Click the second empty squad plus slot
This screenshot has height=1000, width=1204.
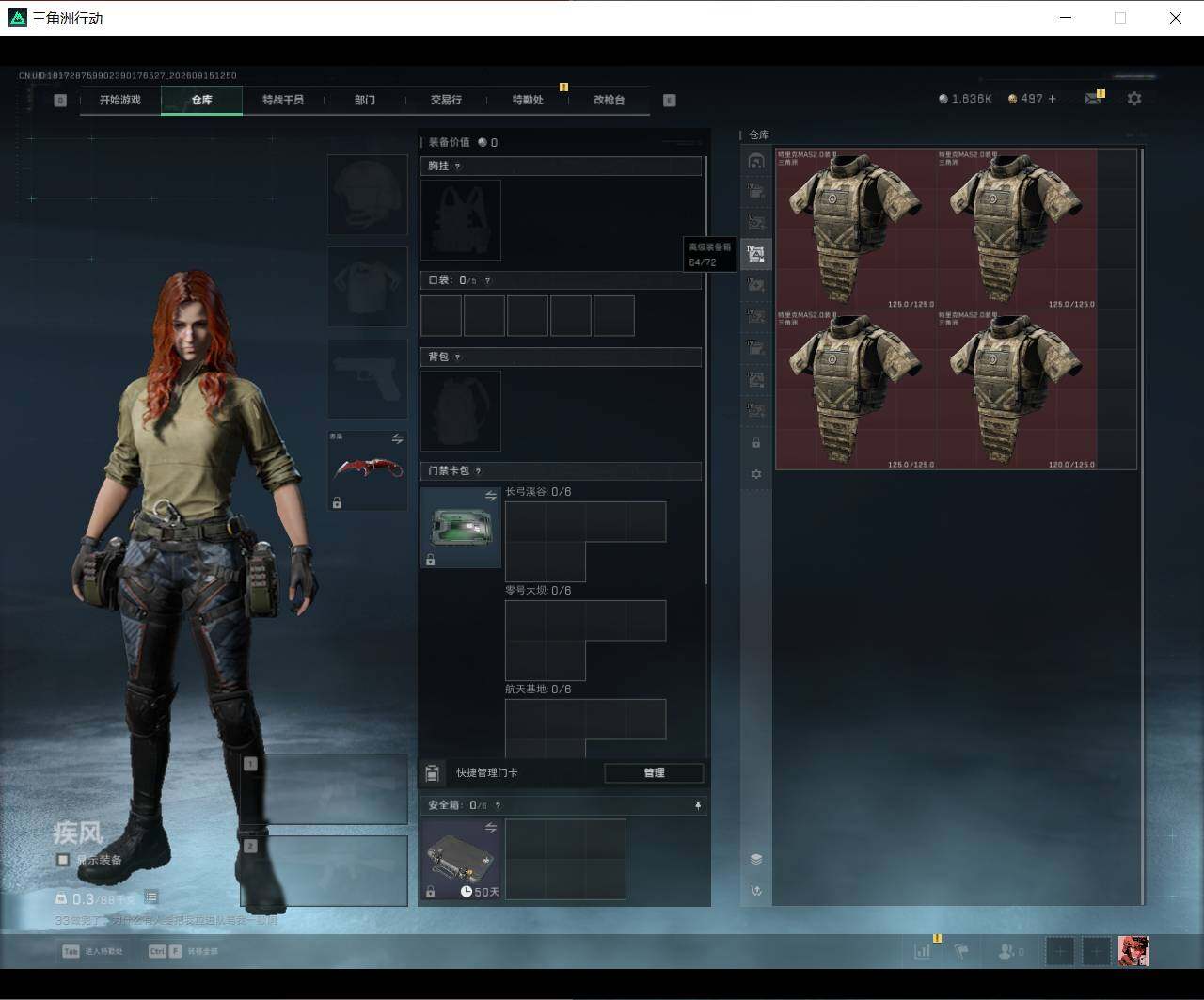point(1096,951)
